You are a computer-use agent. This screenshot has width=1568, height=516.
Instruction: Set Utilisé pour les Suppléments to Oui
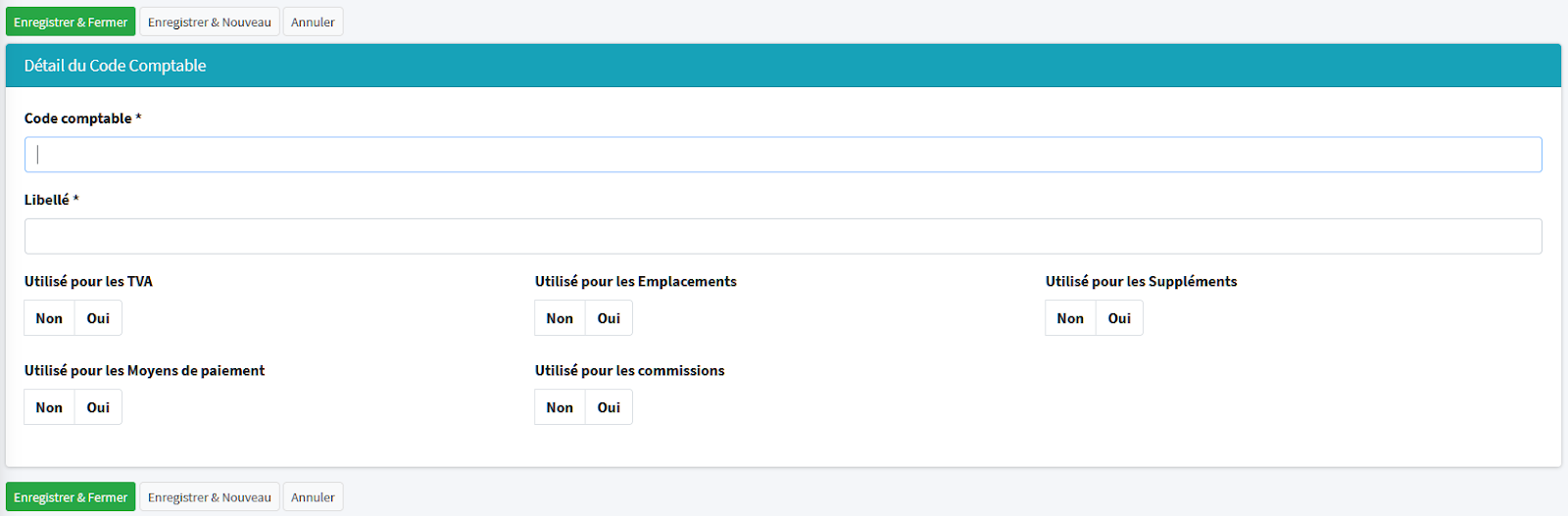[1119, 318]
